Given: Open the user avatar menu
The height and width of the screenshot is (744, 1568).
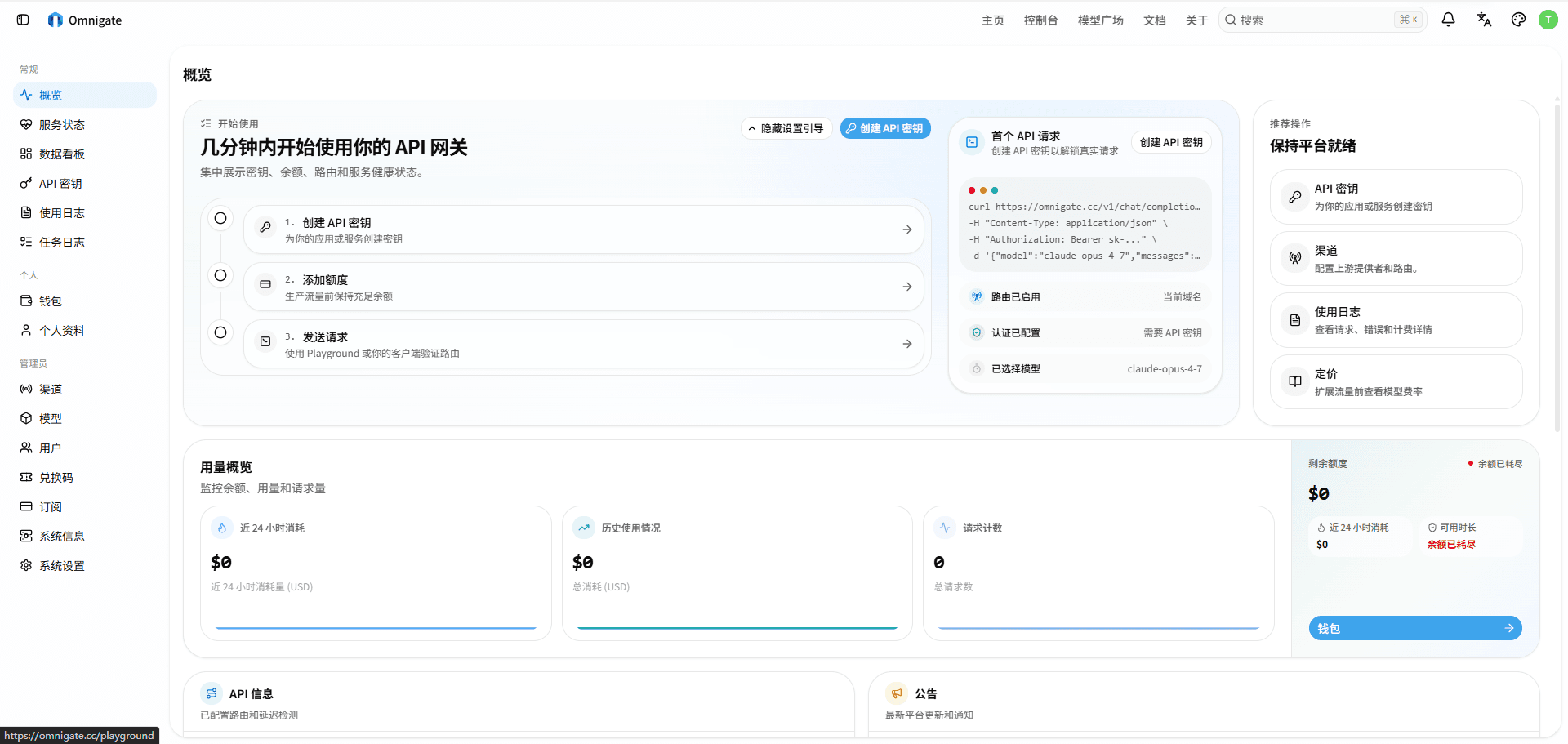Looking at the screenshot, I should tap(1548, 20).
